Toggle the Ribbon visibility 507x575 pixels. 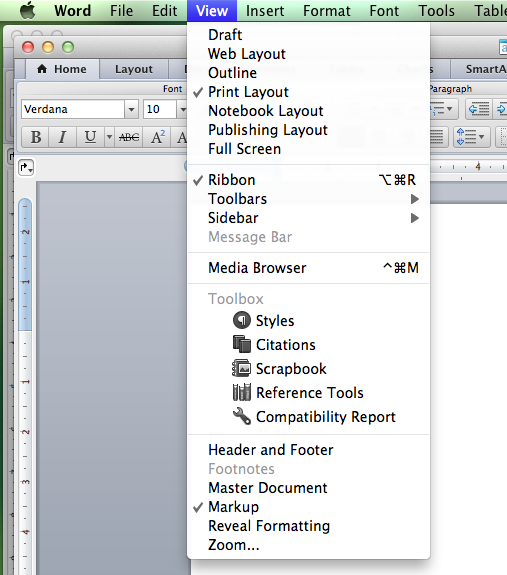(x=308, y=180)
